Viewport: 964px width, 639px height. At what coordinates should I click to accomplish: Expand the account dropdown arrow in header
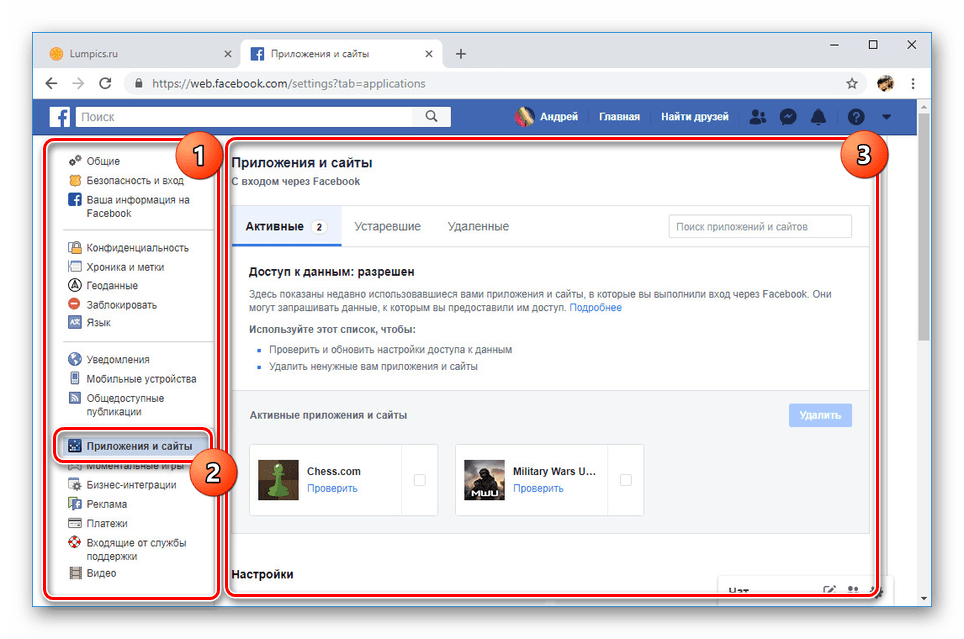coord(885,117)
